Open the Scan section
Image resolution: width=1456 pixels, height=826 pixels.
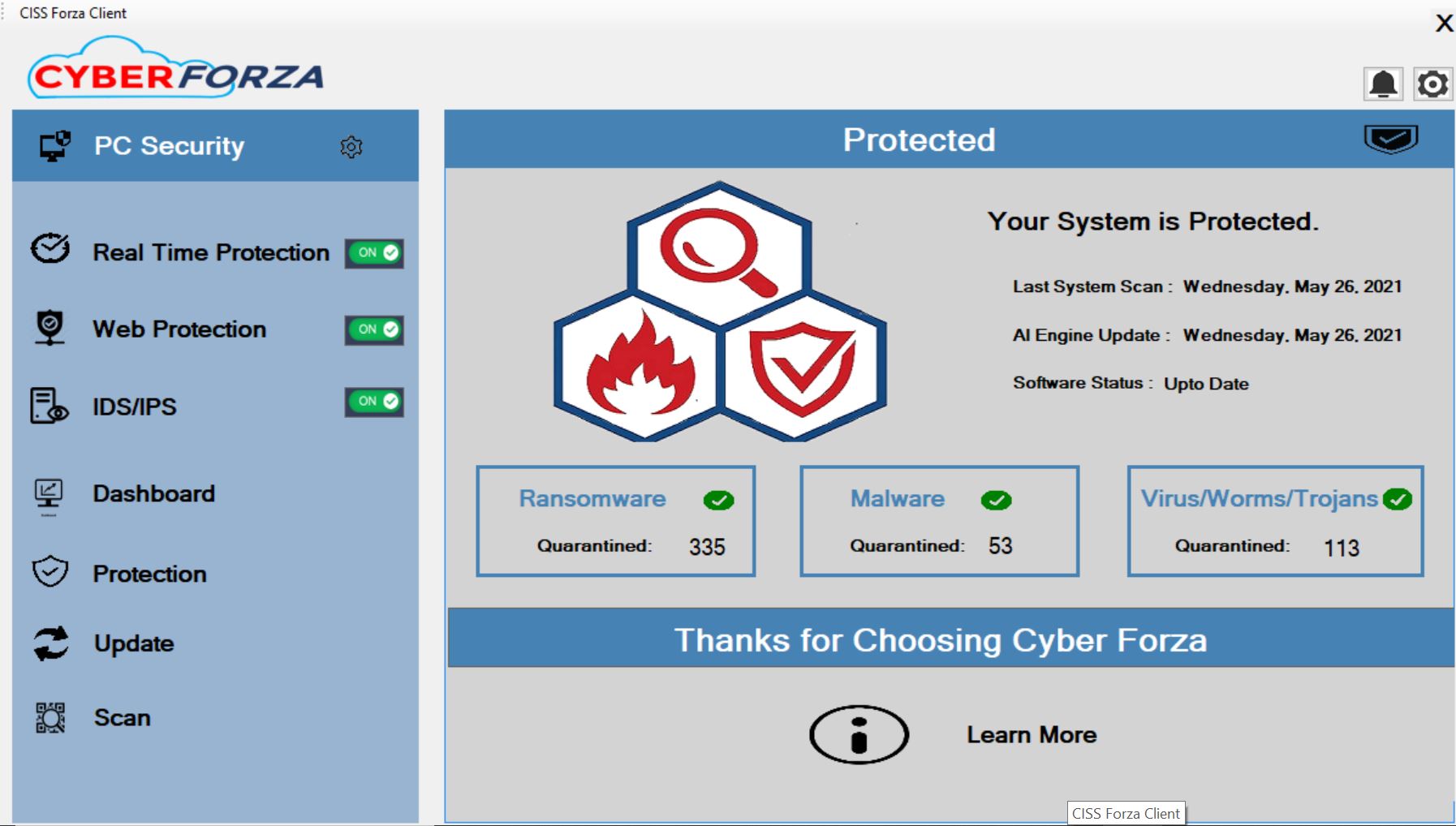(122, 718)
